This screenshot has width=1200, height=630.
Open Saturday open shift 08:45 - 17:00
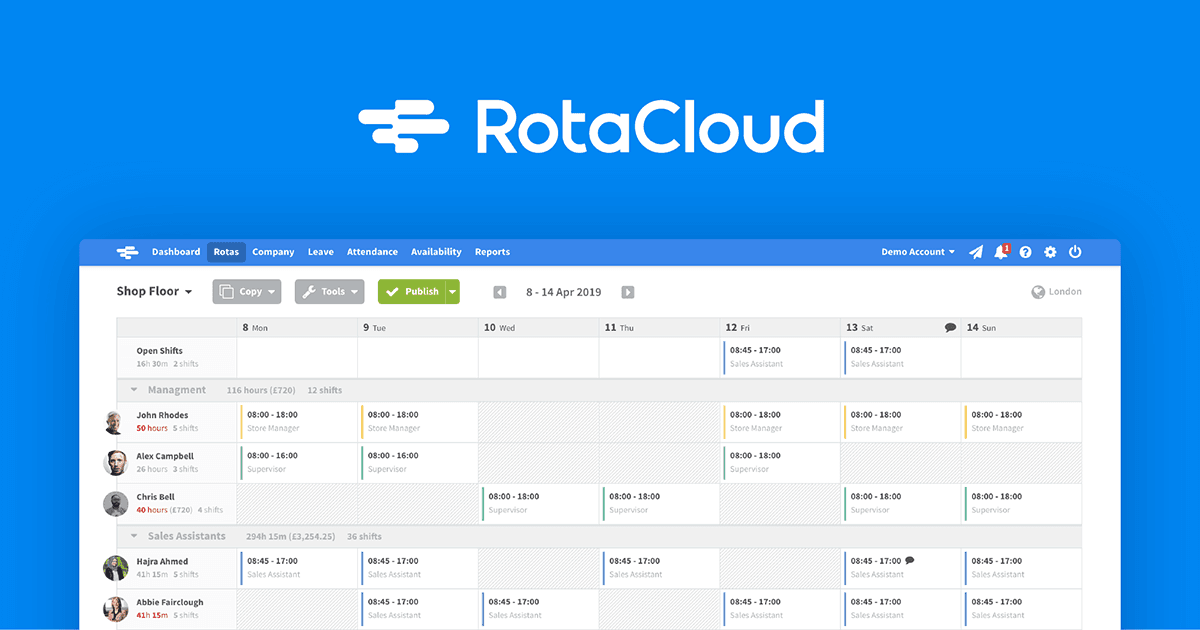[901, 357]
